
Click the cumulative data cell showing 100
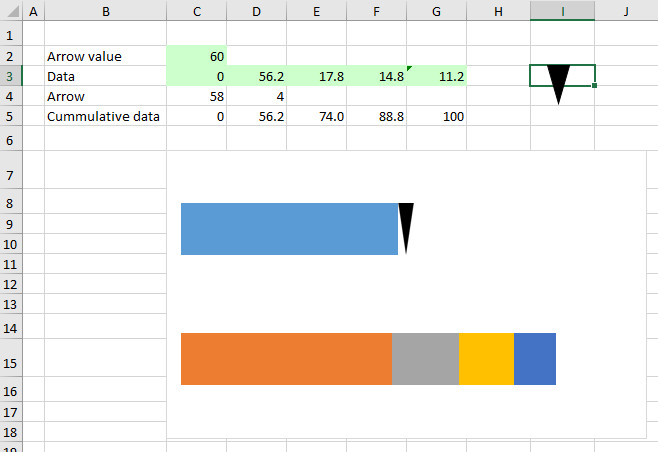437,116
